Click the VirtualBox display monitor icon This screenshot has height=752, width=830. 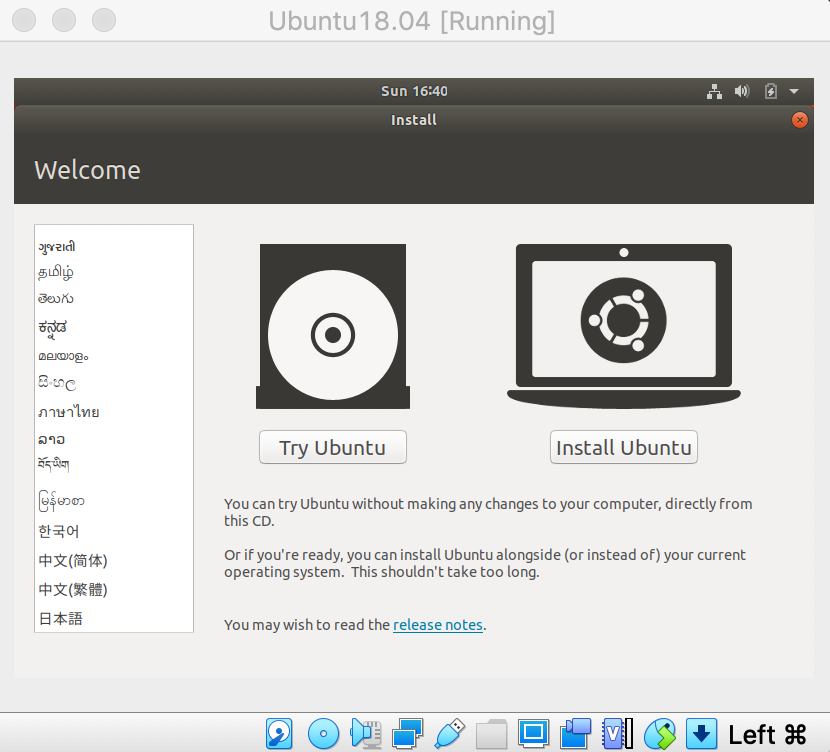[533, 733]
